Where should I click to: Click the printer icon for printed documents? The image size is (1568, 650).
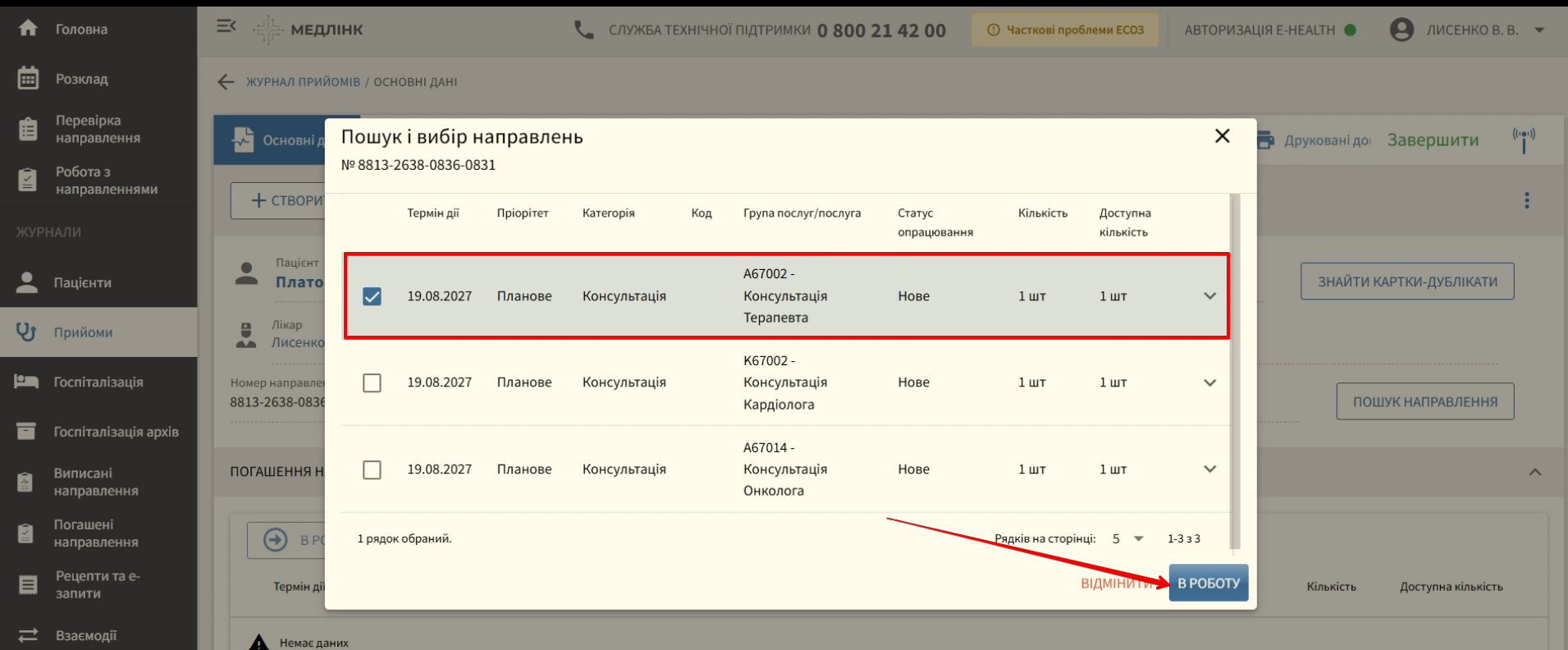1266,140
